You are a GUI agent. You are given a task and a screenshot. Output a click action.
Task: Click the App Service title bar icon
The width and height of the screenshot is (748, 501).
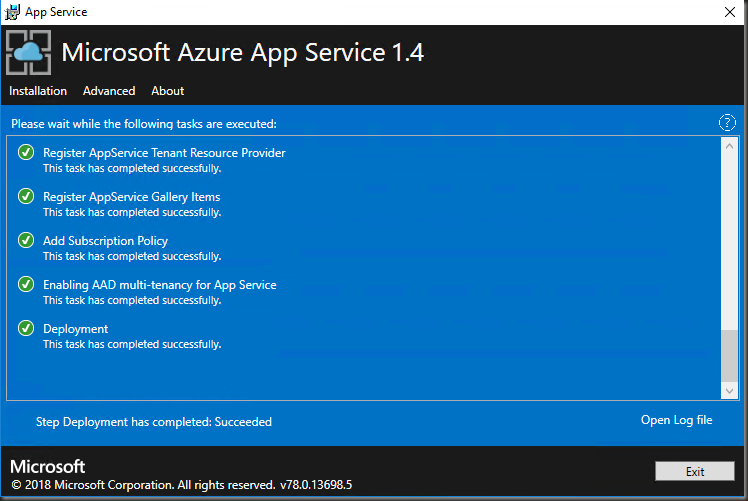pos(13,12)
